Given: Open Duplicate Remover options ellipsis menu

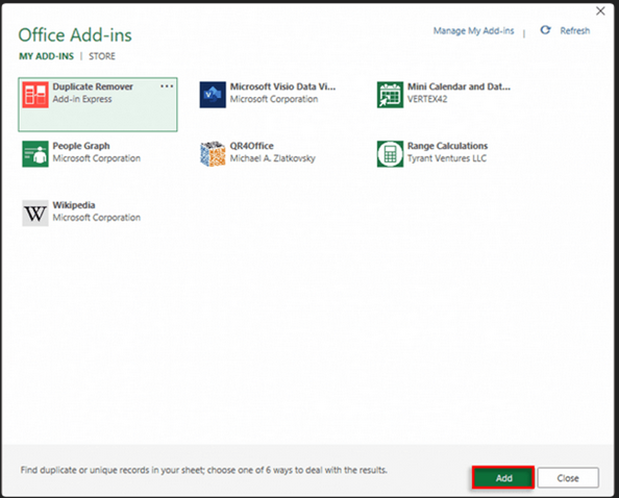Looking at the screenshot, I should click(167, 86).
